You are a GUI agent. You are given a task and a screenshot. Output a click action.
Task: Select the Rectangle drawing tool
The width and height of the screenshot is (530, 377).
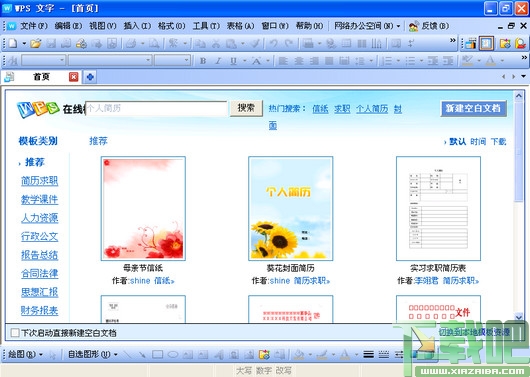click(158, 354)
